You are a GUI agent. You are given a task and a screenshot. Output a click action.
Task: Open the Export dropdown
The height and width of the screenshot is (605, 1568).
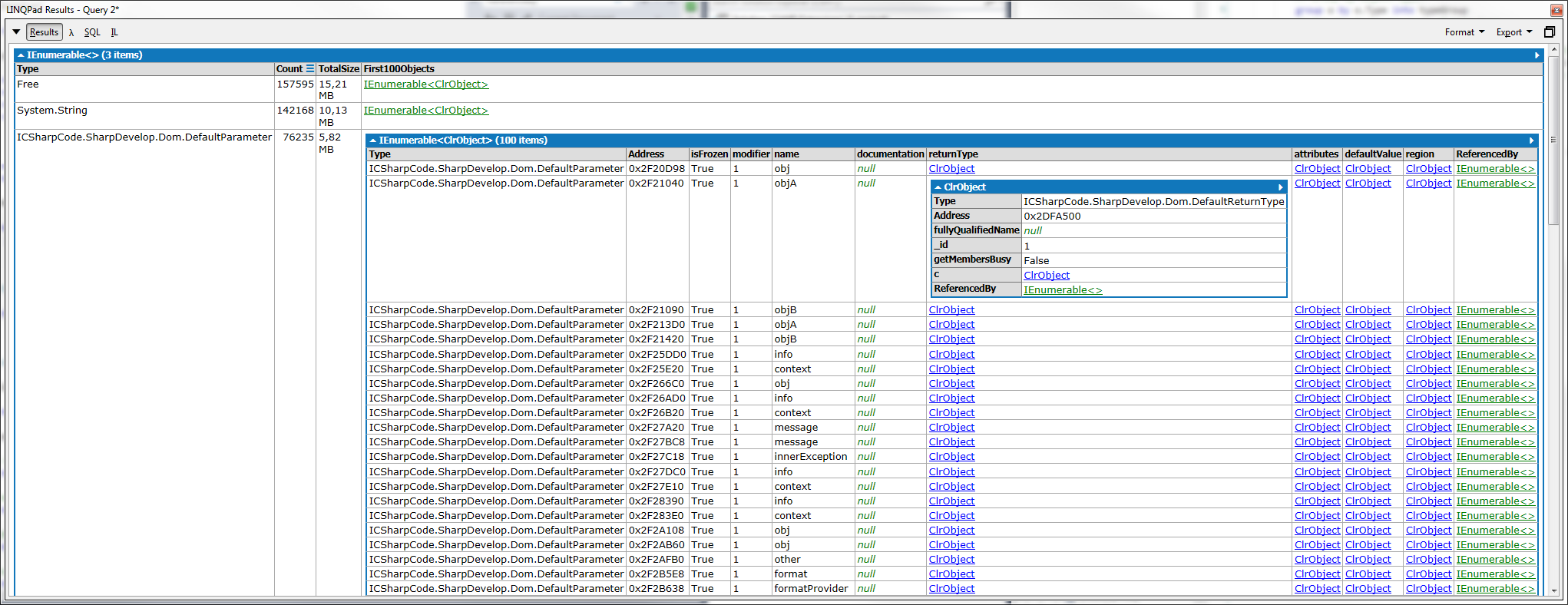pyautogui.click(x=1513, y=32)
